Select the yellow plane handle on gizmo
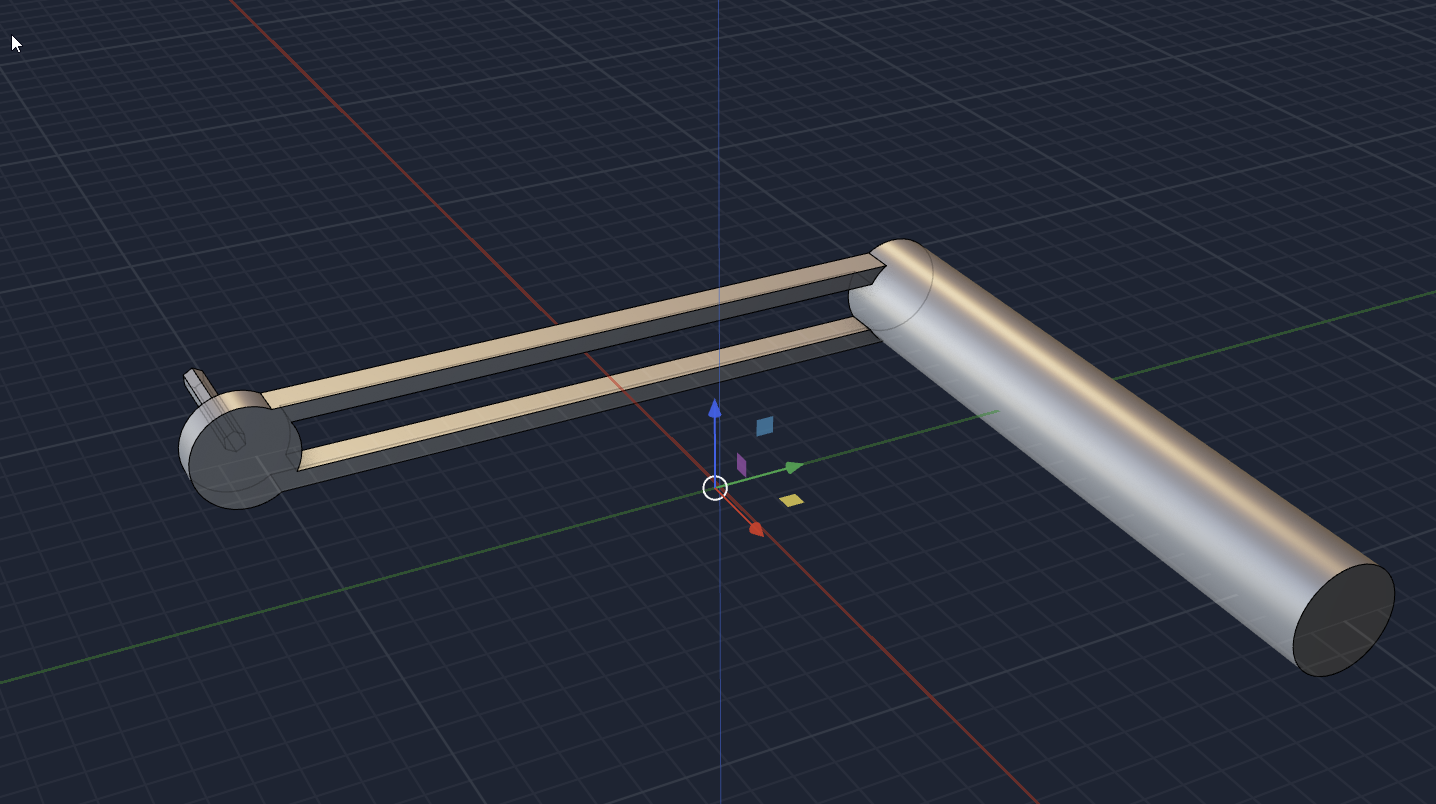 click(x=791, y=500)
